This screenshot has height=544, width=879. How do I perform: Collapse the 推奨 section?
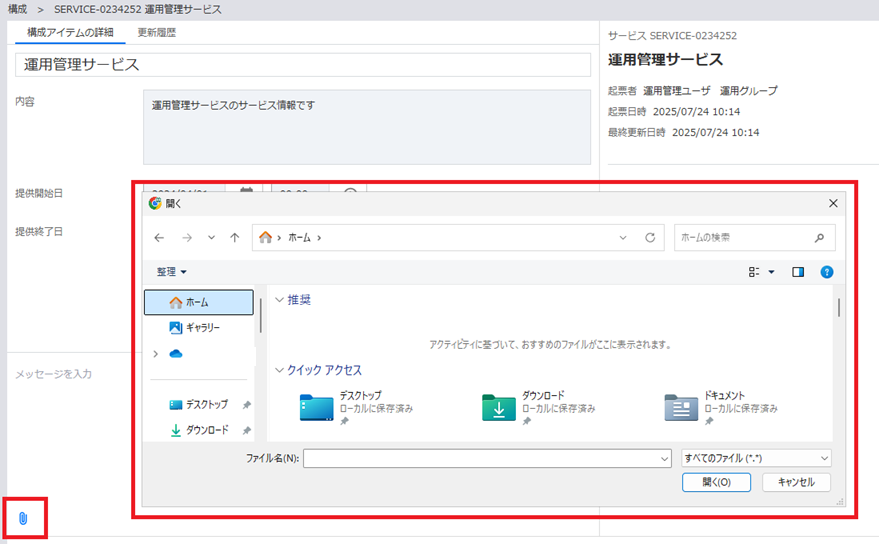coord(280,300)
